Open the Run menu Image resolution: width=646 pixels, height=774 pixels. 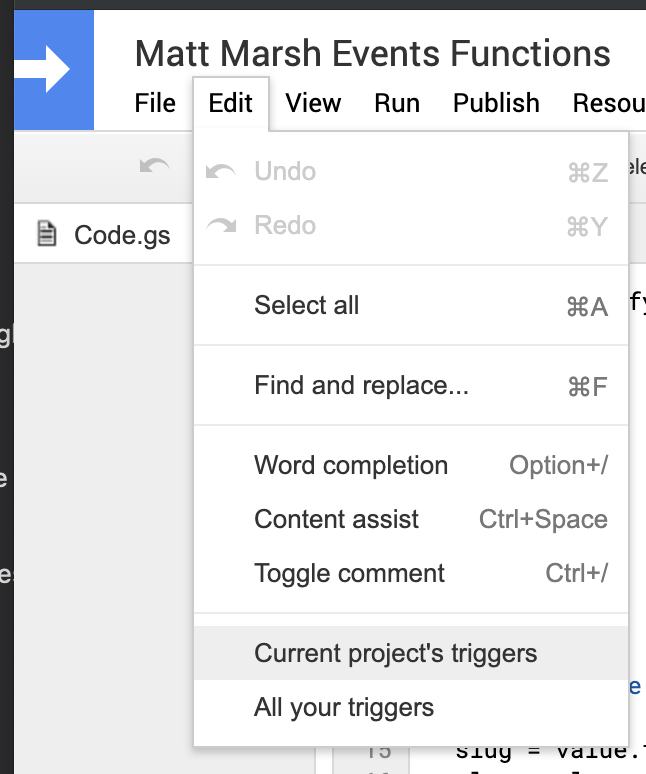coord(397,103)
